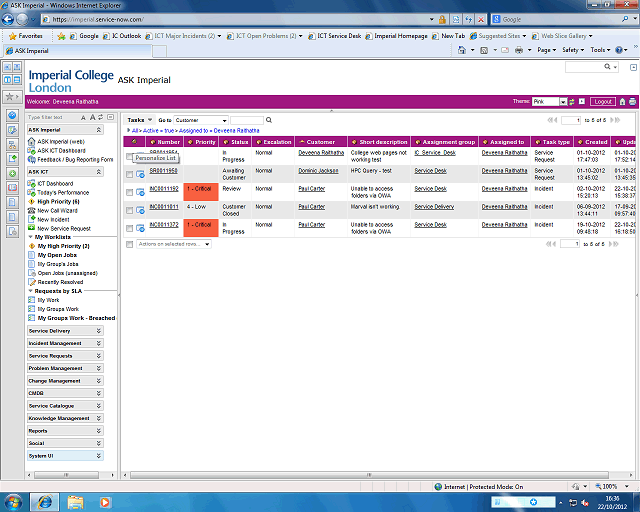The height and width of the screenshot is (512, 640).
Task: Open the New Incident module icon
Action: (33, 219)
